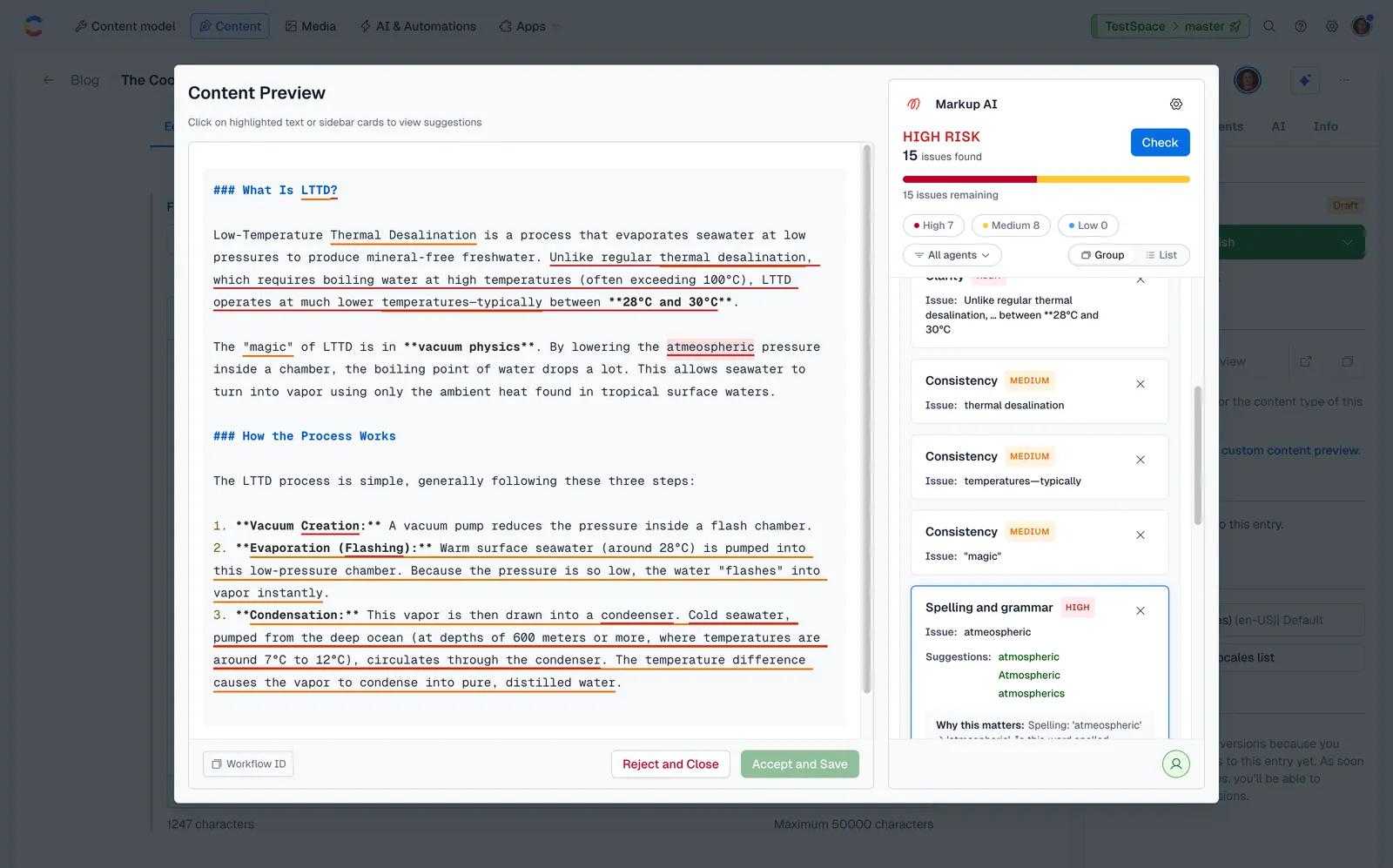Dismiss the temperatures—typically consistency card
The image size is (1393, 868).
(x=1140, y=460)
